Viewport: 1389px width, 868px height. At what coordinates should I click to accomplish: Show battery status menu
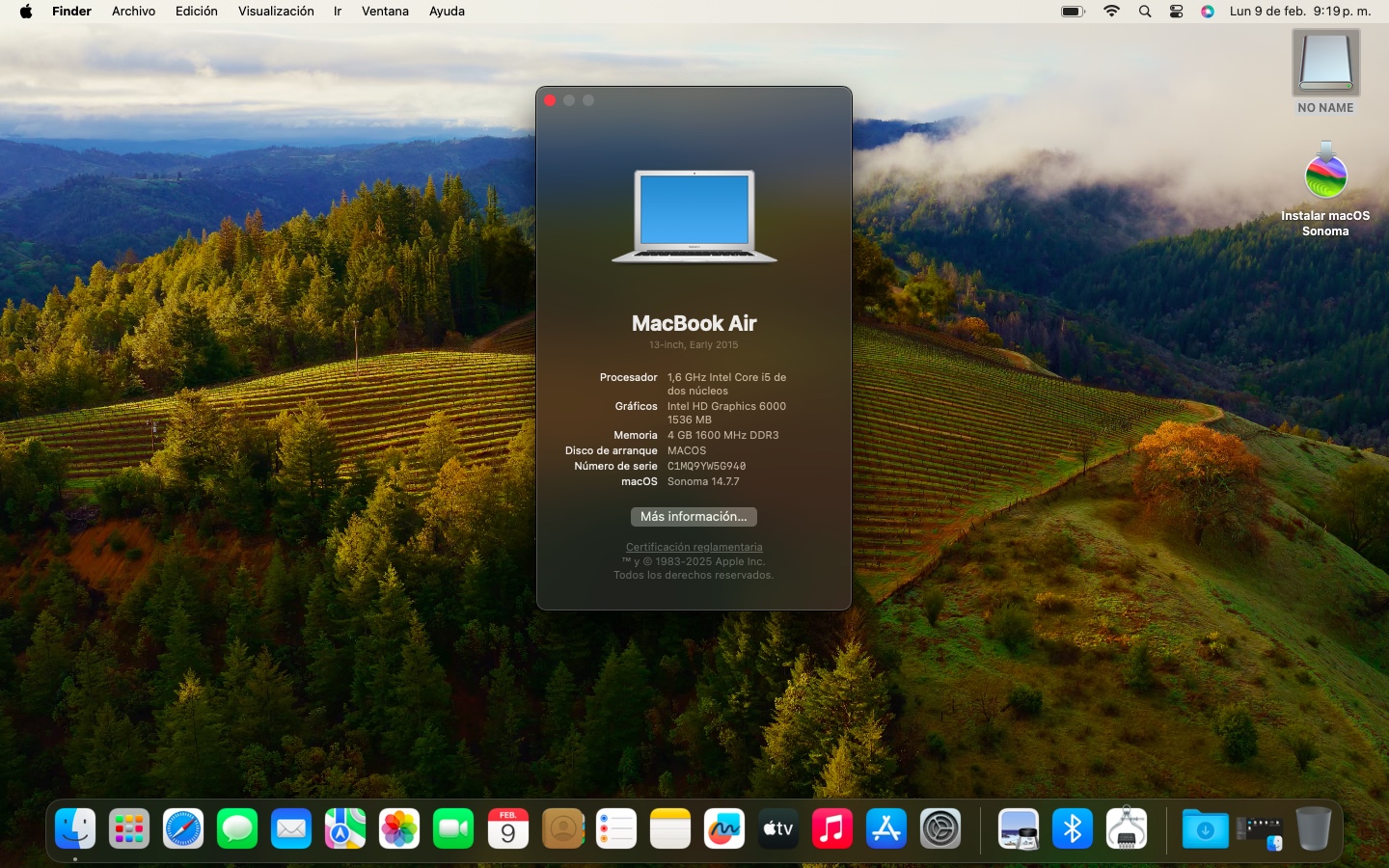click(1073, 12)
